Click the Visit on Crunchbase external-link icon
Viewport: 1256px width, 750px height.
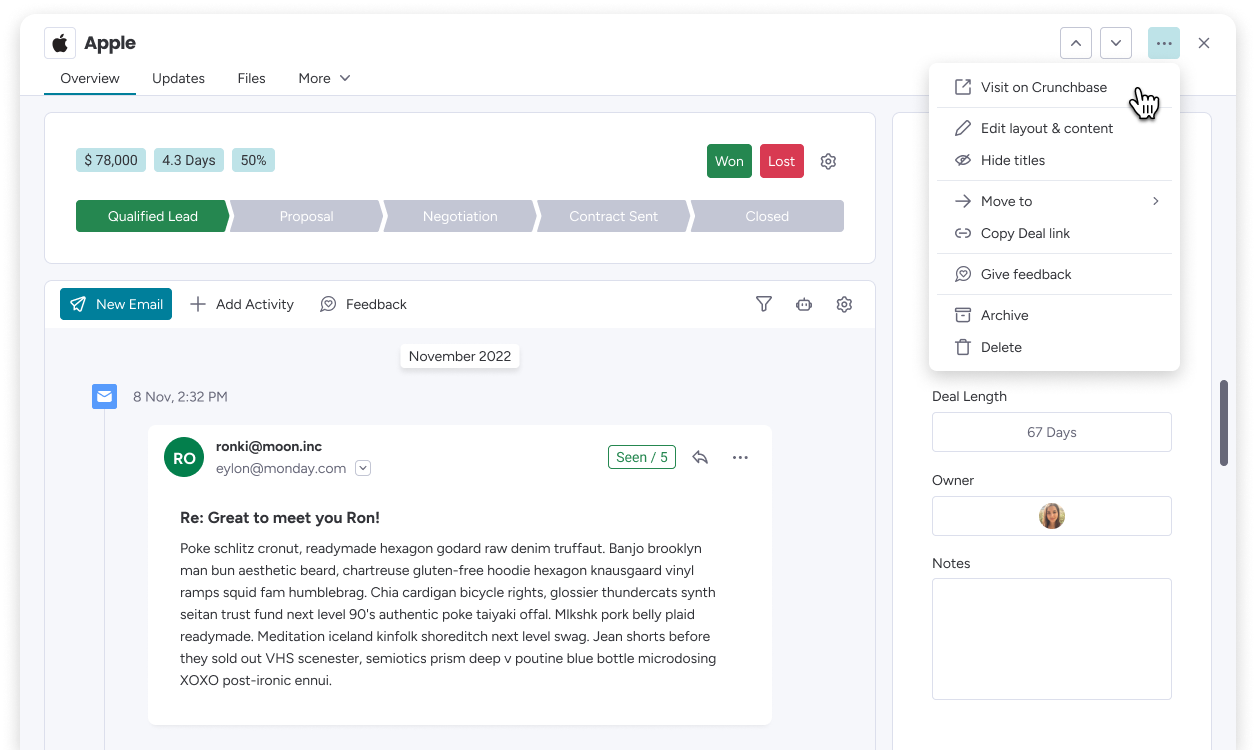click(963, 87)
